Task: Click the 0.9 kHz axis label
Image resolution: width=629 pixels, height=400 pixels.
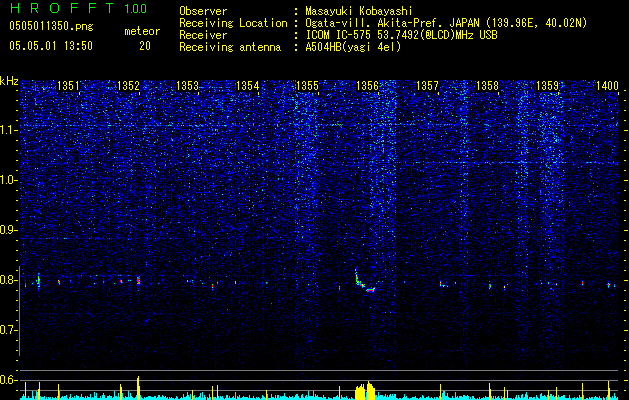Action: tap(9, 230)
